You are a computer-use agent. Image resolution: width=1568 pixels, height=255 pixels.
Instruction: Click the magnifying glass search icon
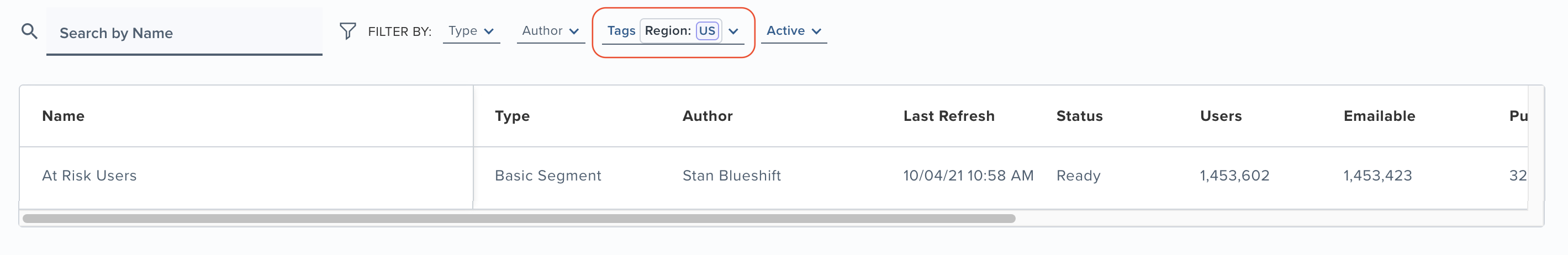click(x=29, y=31)
